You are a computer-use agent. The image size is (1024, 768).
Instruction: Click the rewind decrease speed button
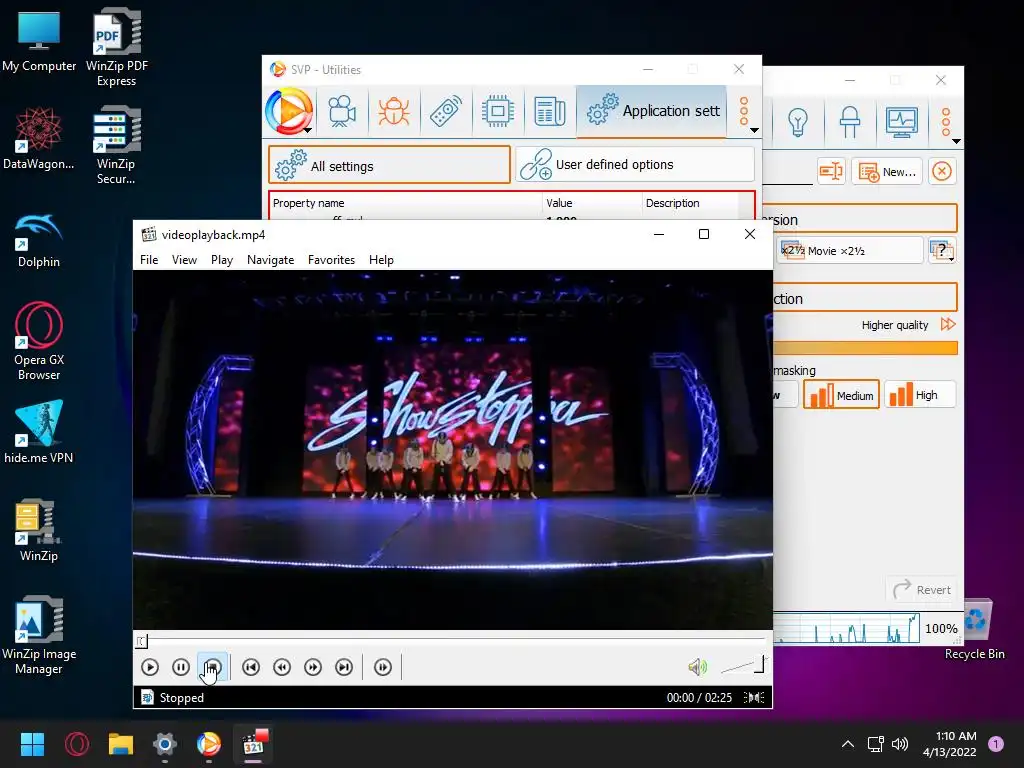(x=282, y=667)
